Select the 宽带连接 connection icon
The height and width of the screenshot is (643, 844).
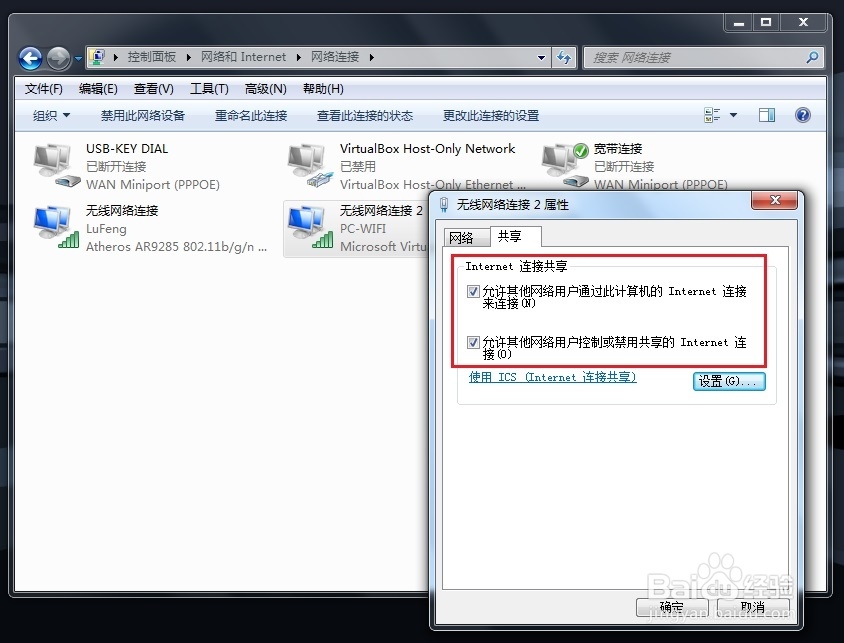point(564,165)
